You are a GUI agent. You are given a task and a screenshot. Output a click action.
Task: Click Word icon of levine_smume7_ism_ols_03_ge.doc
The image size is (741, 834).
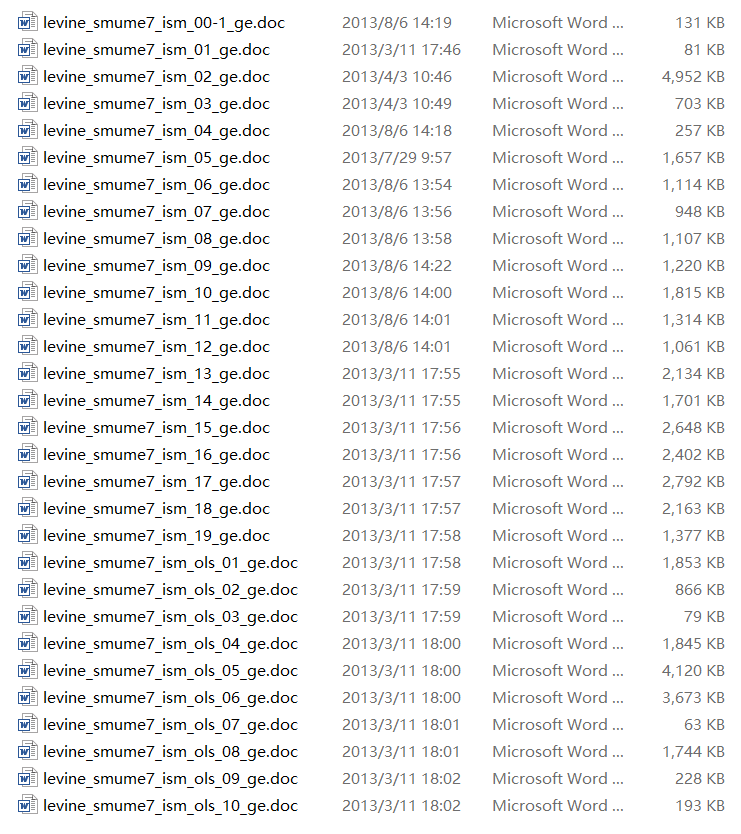28,616
